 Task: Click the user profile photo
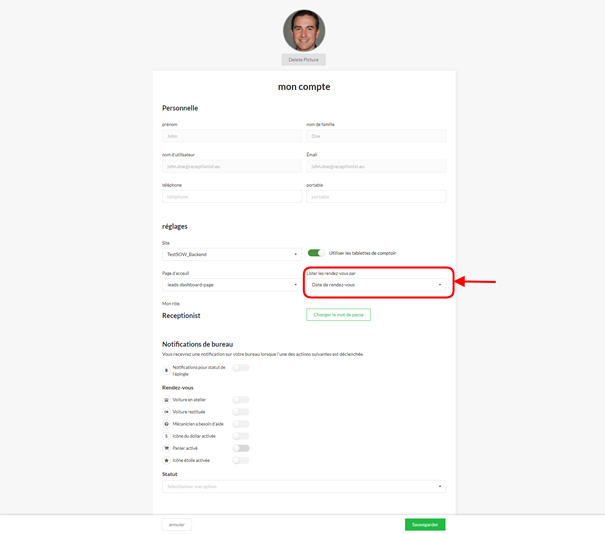pyautogui.click(x=304, y=31)
